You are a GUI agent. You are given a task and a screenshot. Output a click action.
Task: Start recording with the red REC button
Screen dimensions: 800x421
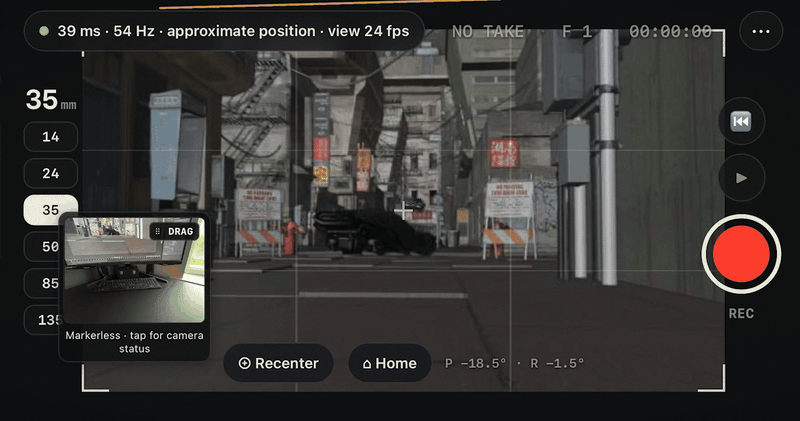tap(741, 254)
